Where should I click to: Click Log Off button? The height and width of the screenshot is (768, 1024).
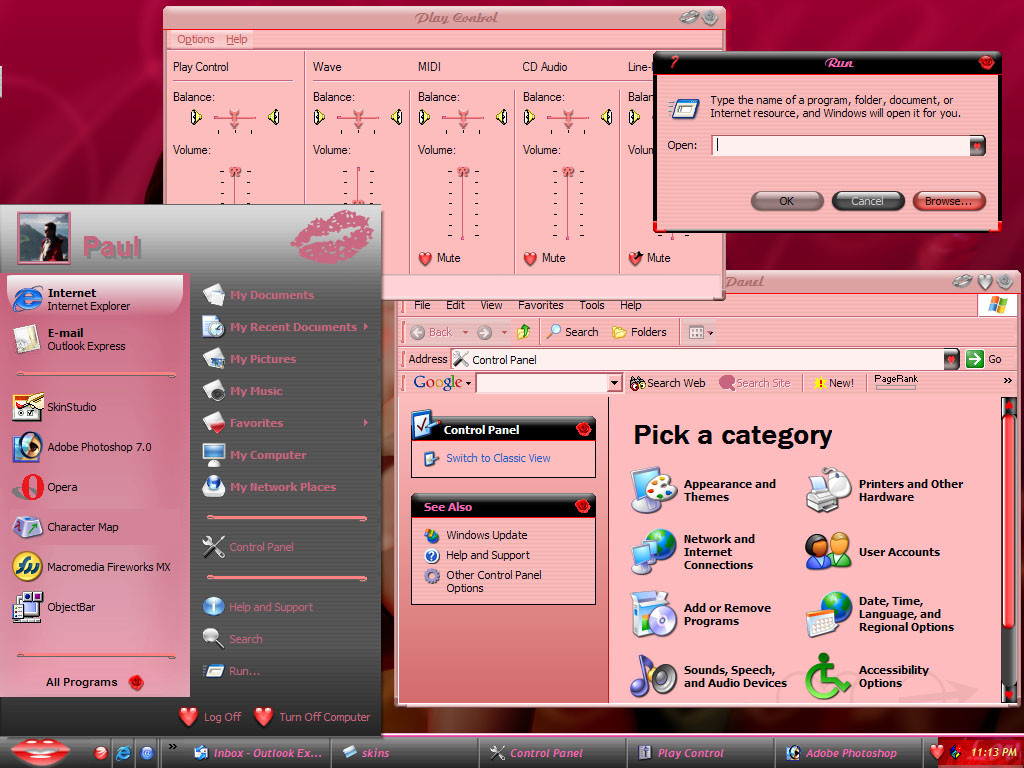click(210, 716)
